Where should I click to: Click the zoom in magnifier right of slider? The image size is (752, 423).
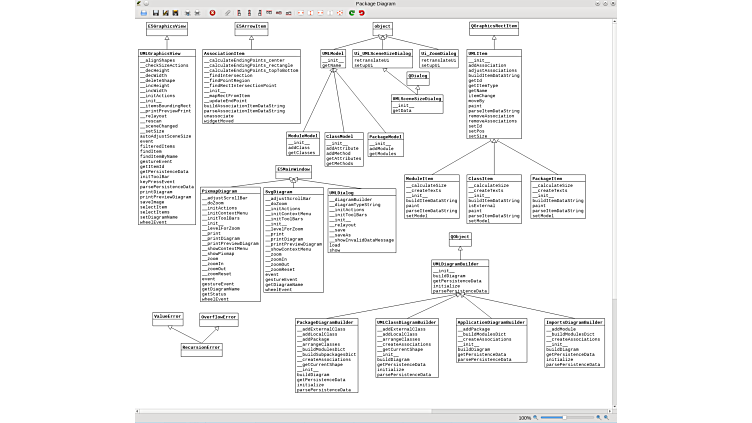[598, 417]
